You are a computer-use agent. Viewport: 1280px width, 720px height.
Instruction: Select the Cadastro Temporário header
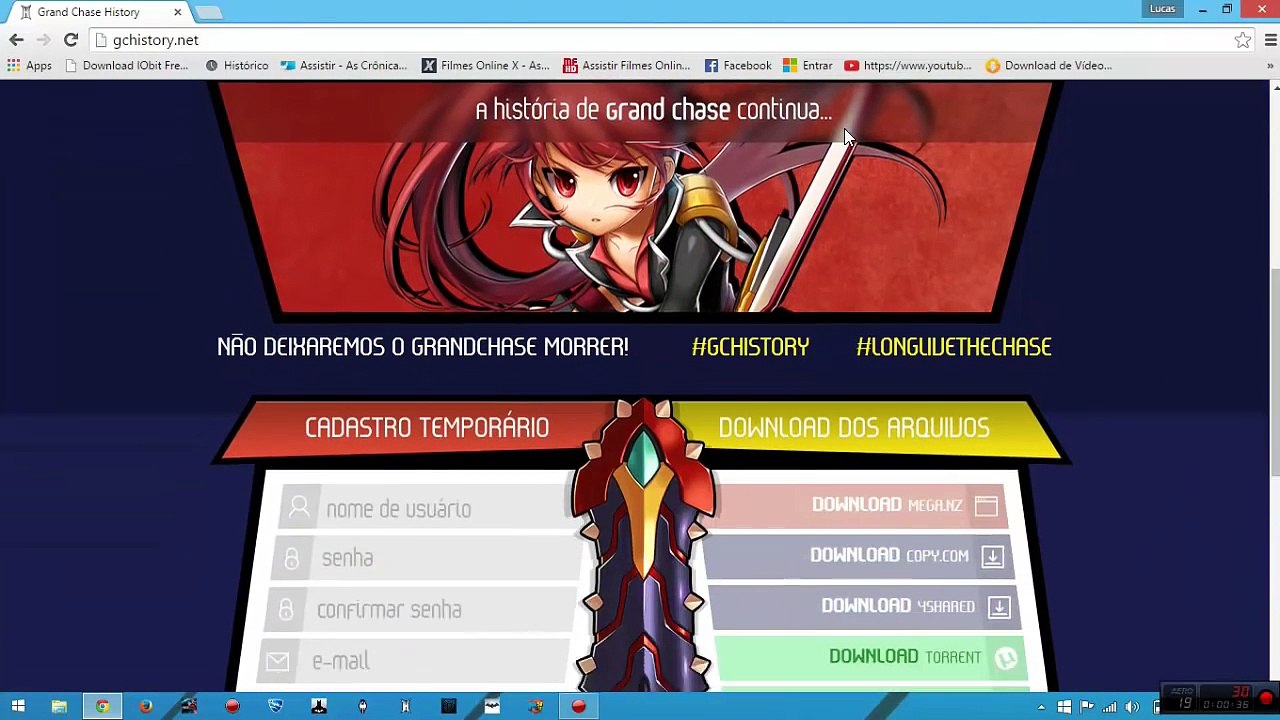427,428
